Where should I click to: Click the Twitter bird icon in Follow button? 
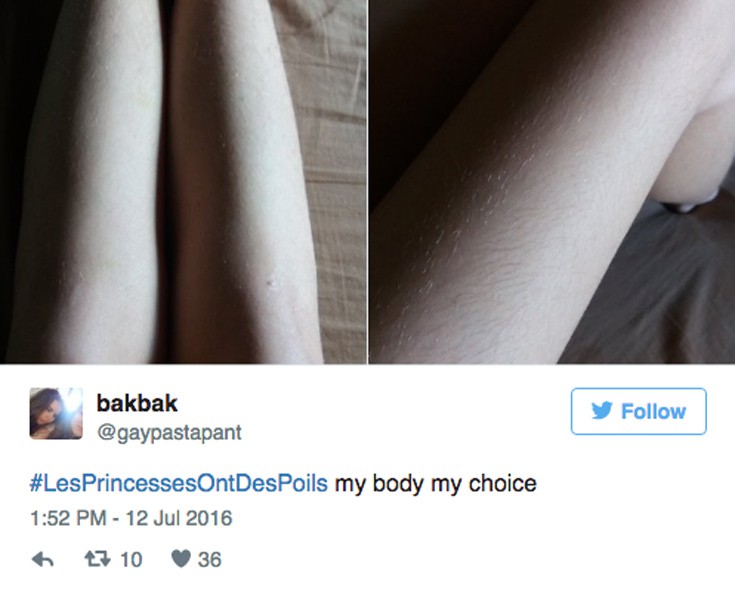coord(602,411)
